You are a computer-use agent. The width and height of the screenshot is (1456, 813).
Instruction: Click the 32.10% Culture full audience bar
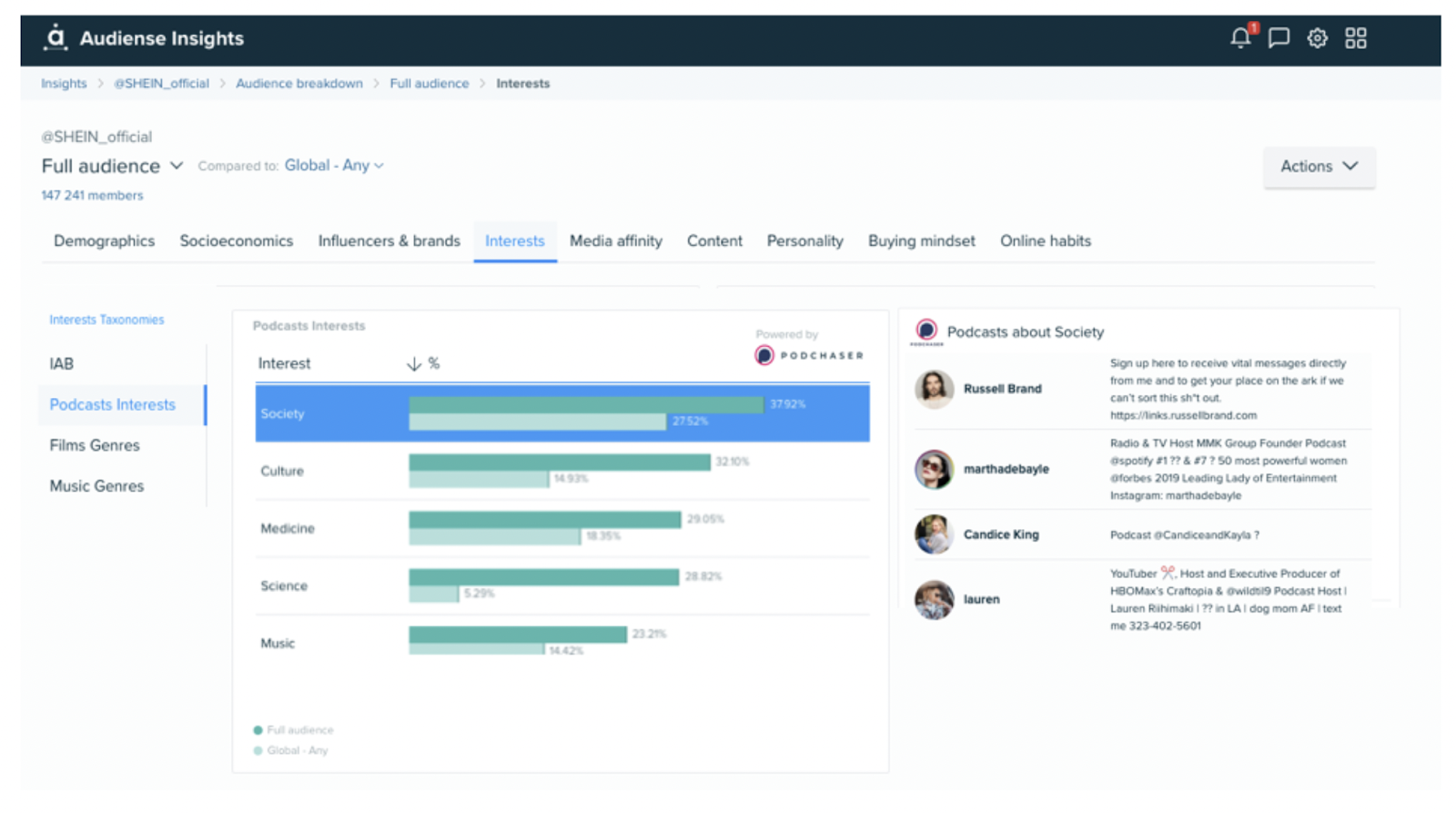pos(560,462)
